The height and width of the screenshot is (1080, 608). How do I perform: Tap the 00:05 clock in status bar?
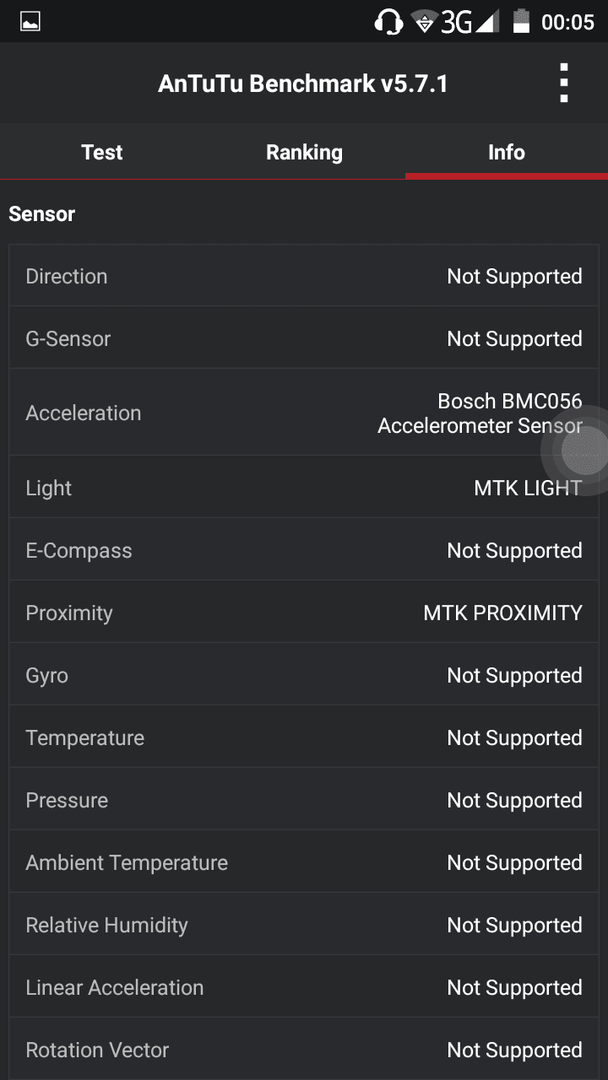[x=567, y=23]
